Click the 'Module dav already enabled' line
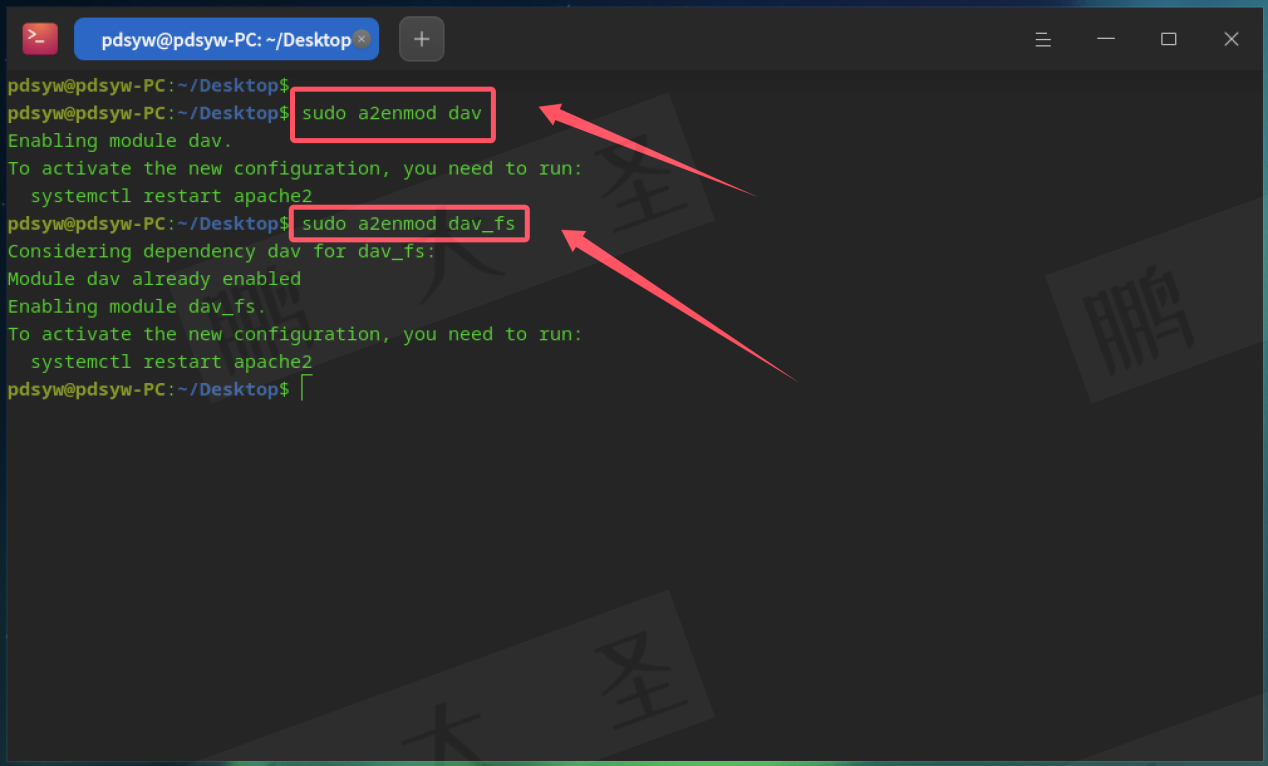The image size is (1268, 766). pos(154,279)
